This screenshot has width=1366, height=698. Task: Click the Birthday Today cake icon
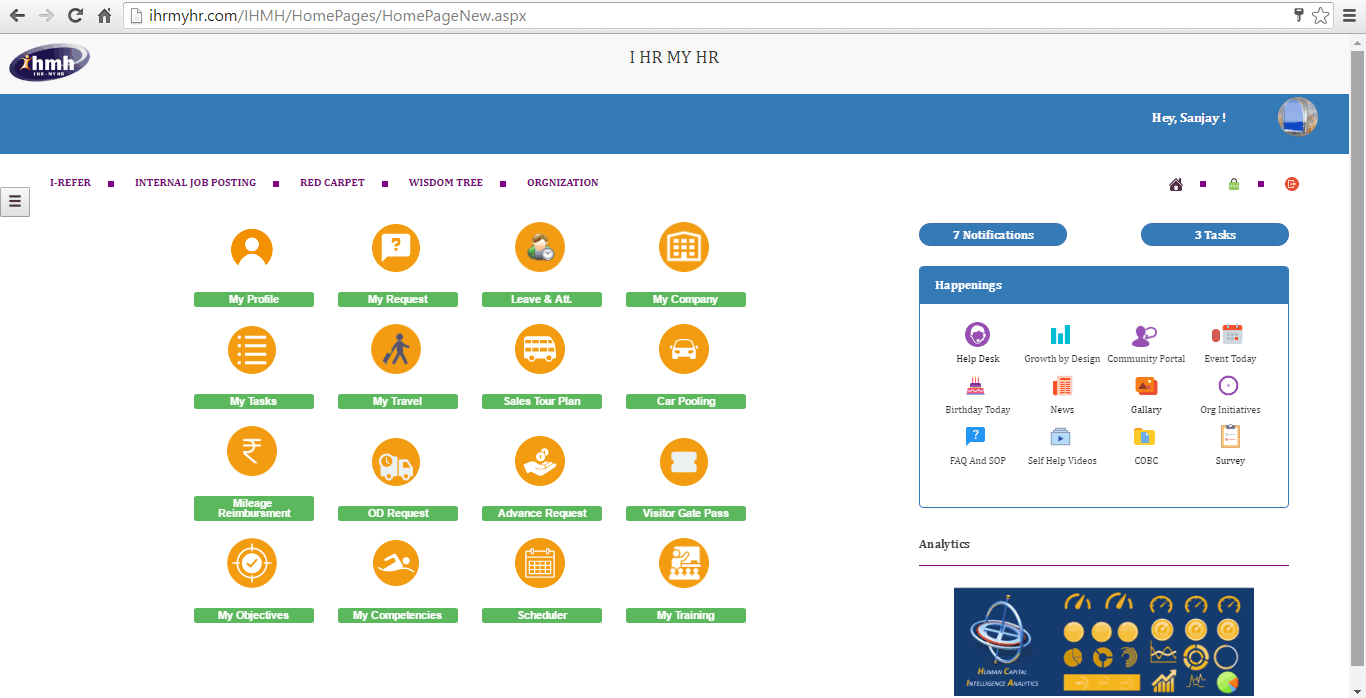[x=976, y=386]
